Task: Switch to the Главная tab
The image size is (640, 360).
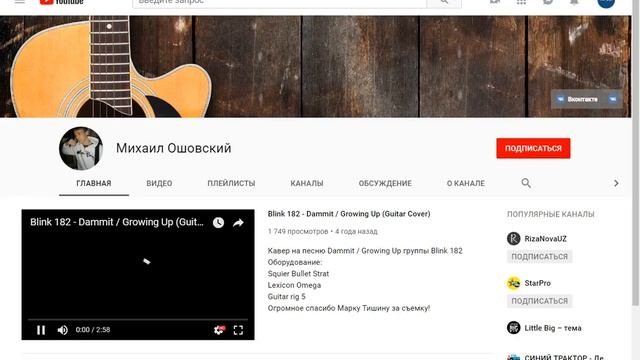Action: 94,183
